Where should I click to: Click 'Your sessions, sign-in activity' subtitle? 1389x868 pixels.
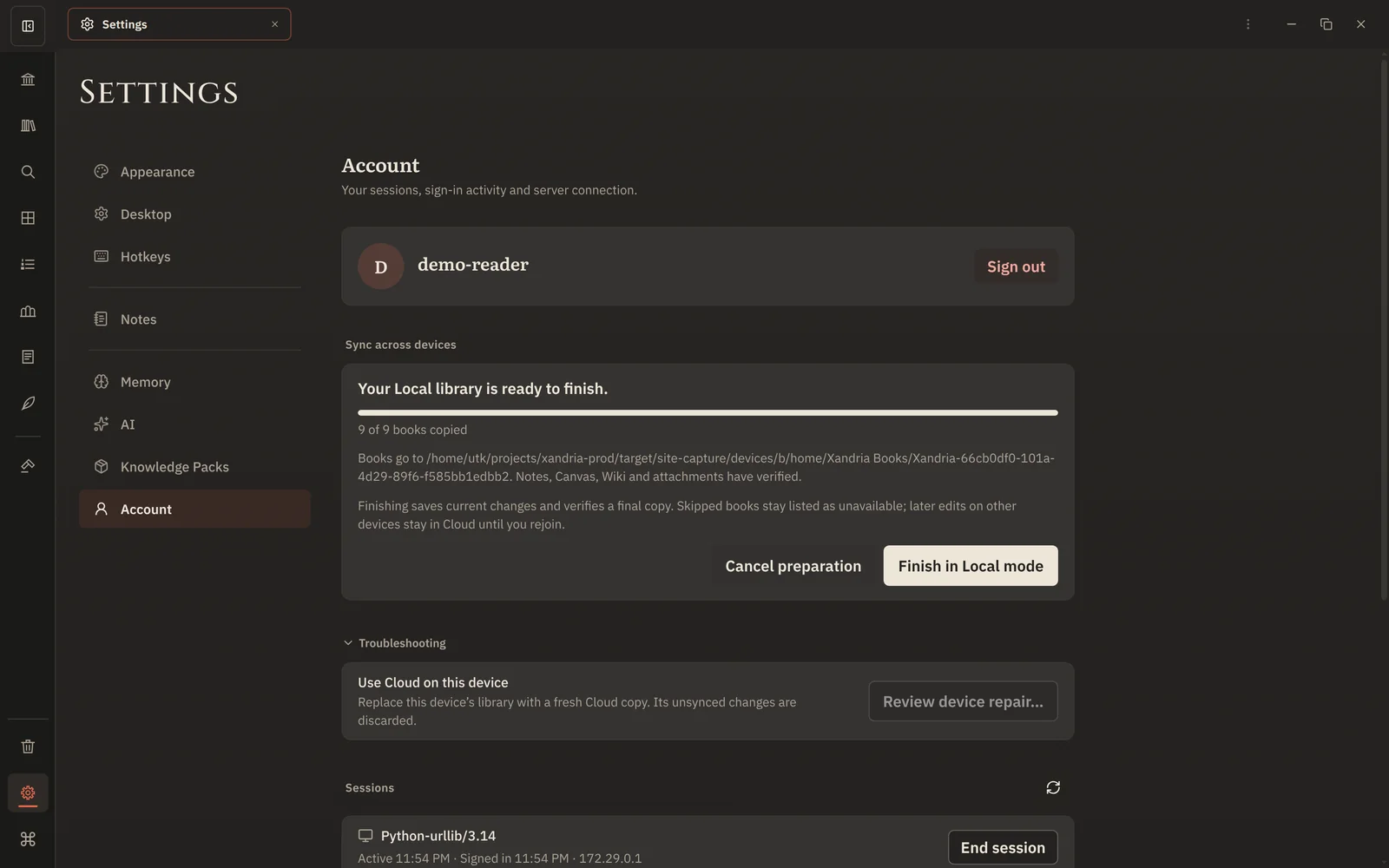(489, 190)
